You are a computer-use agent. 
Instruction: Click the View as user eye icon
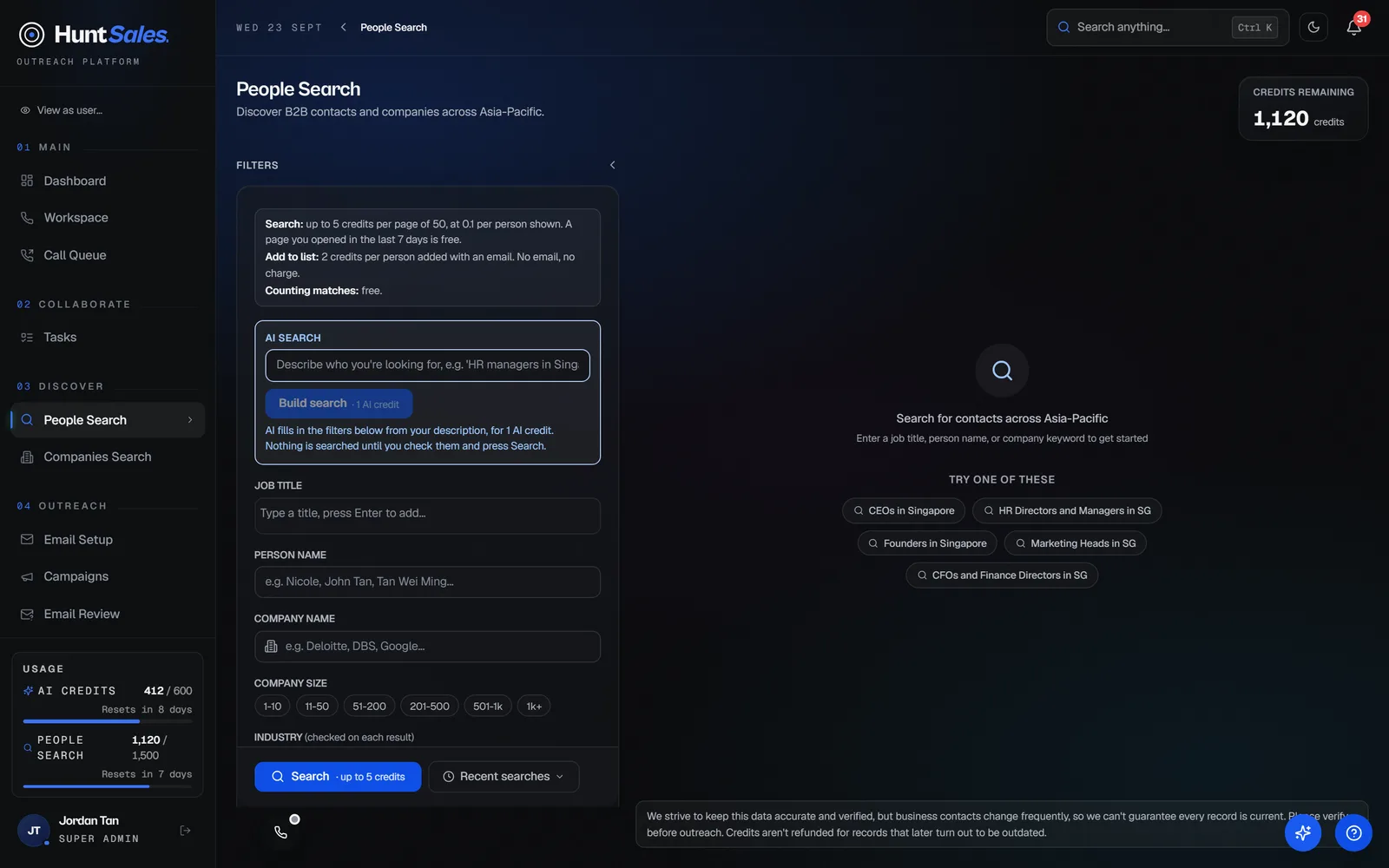25,110
